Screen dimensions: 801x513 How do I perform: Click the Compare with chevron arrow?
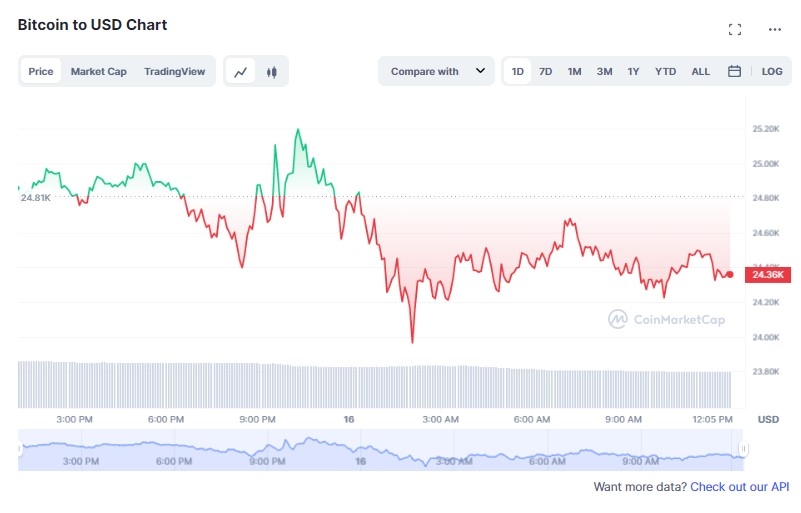(x=480, y=71)
